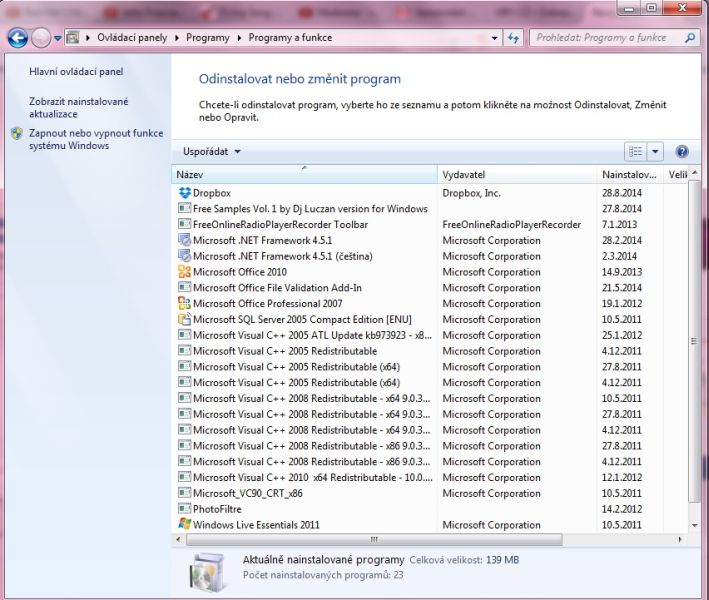The width and height of the screenshot is (709, 600).
Task: Click the Windows Live Essentials 2011 icon
Action: [x=184, y=525]
